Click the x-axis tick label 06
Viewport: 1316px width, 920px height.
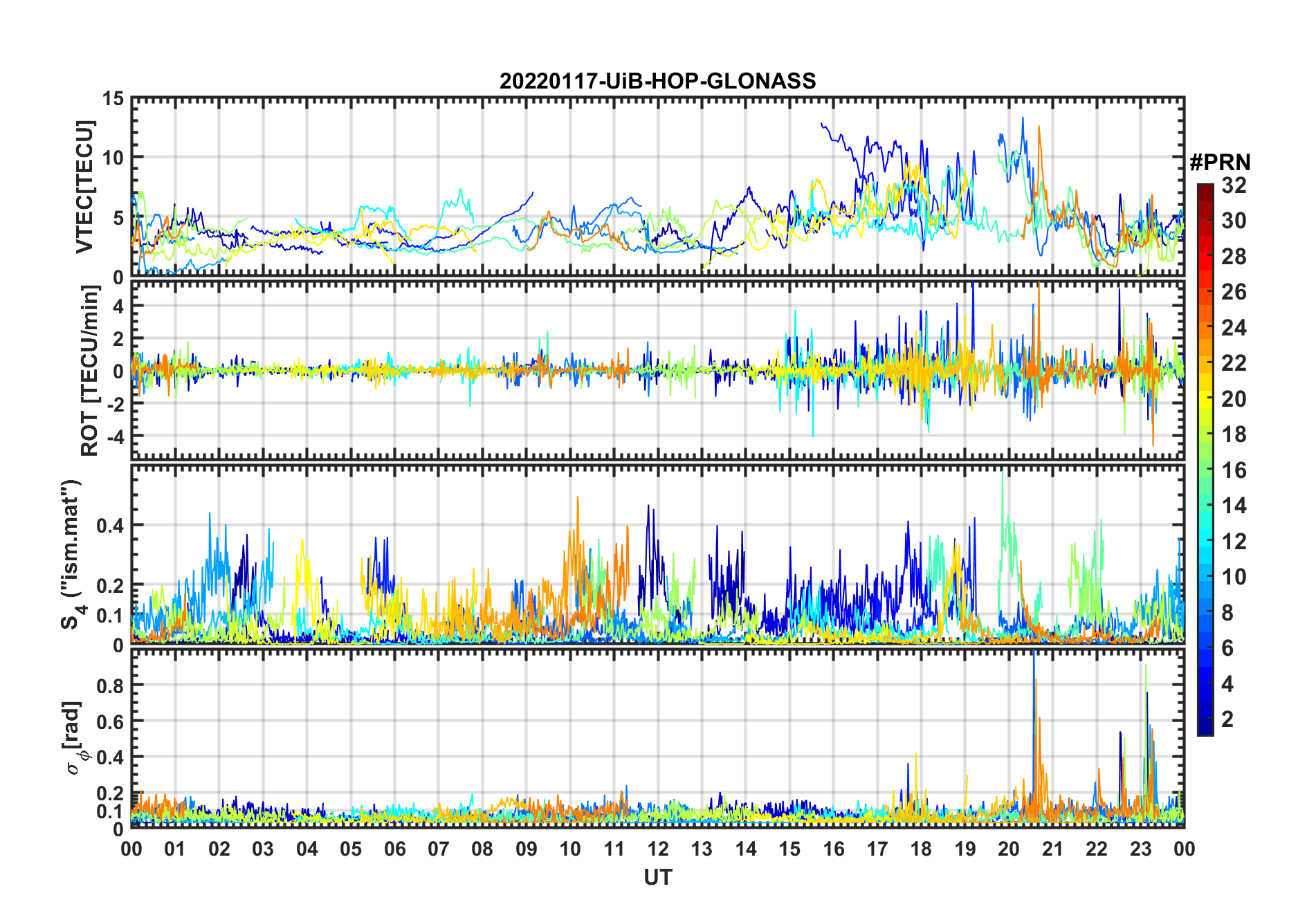[395, 849]
